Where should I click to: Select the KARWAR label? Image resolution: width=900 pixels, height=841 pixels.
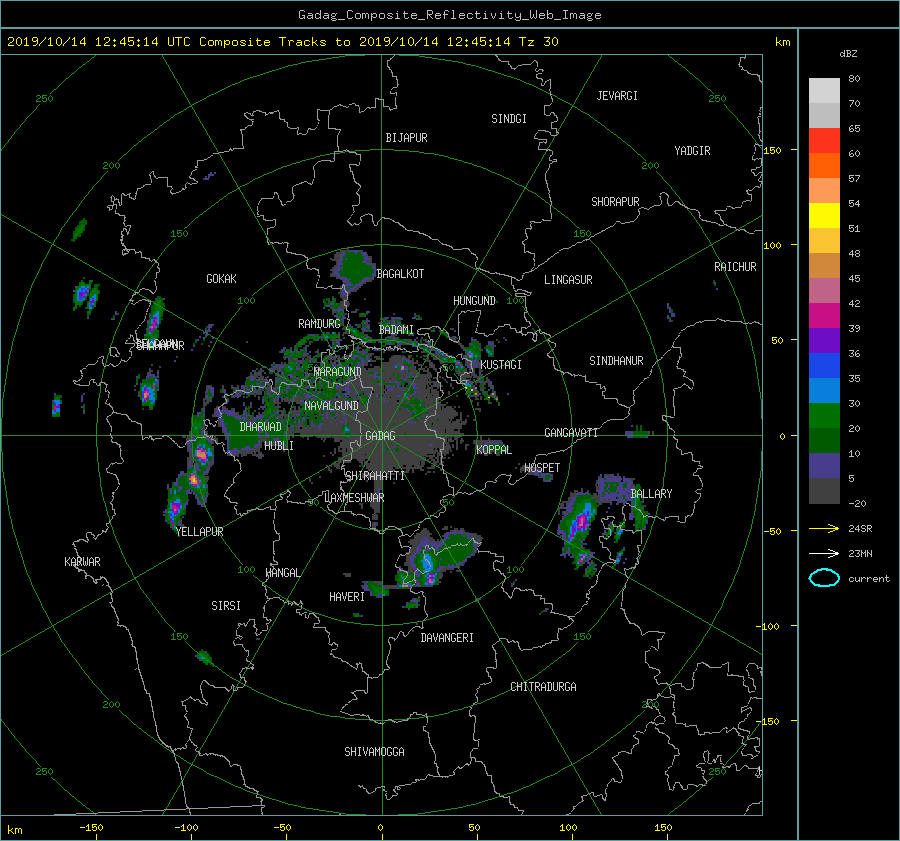coord(82,562)
